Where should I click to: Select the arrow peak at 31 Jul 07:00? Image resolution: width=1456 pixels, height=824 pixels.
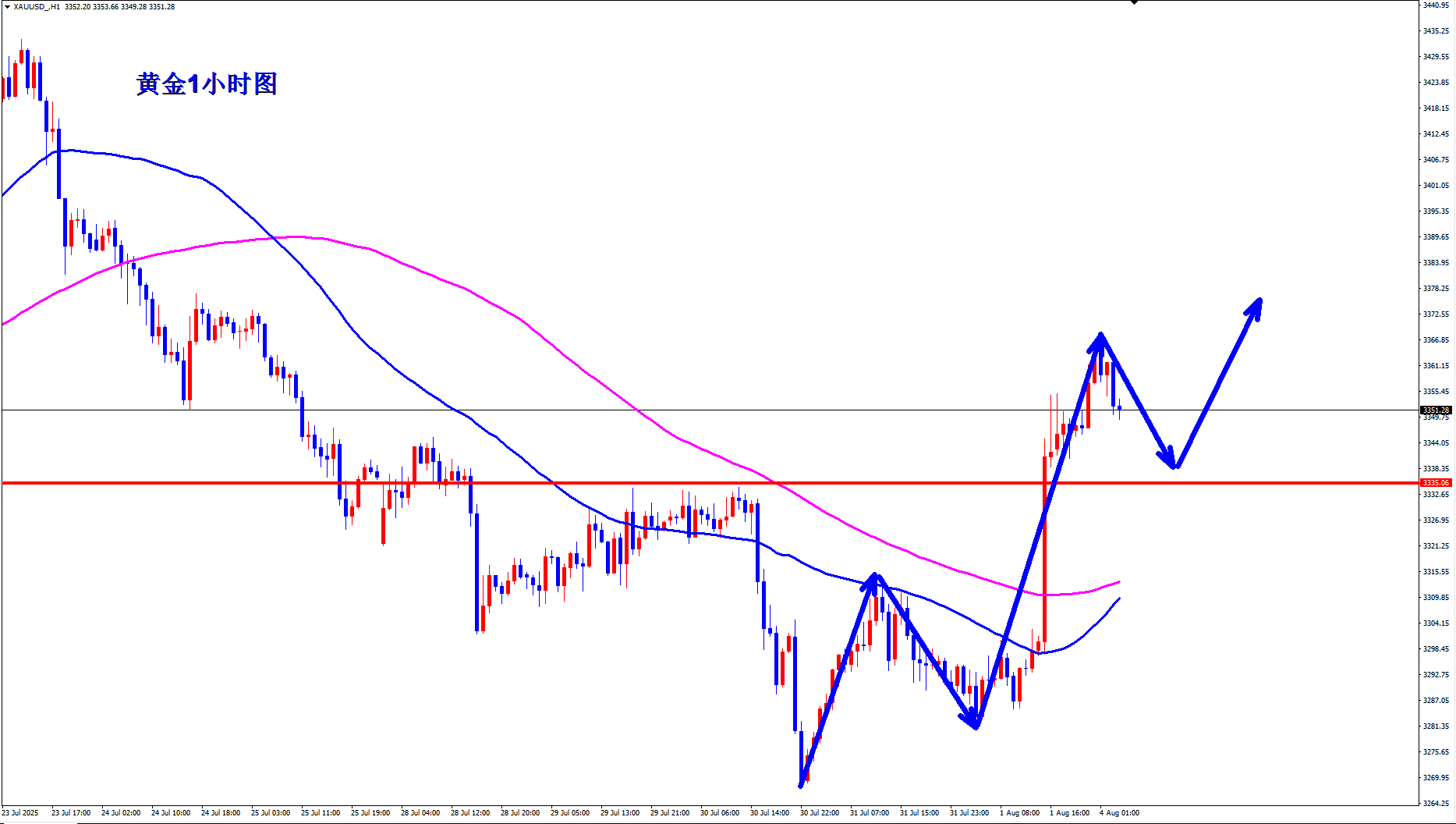[x=875, y=577]
